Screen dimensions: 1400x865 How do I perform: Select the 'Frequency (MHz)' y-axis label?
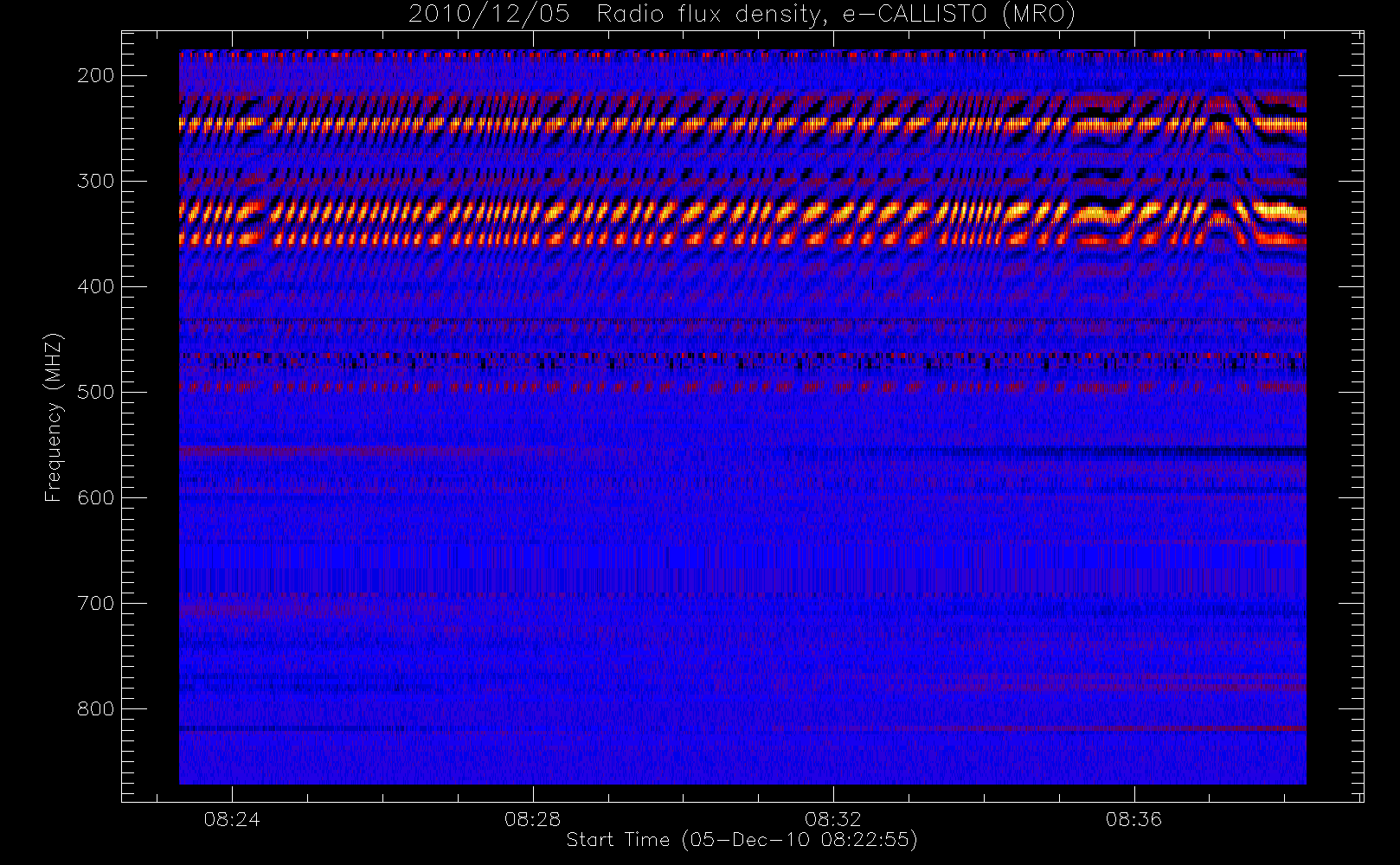(x=54, y=417)
